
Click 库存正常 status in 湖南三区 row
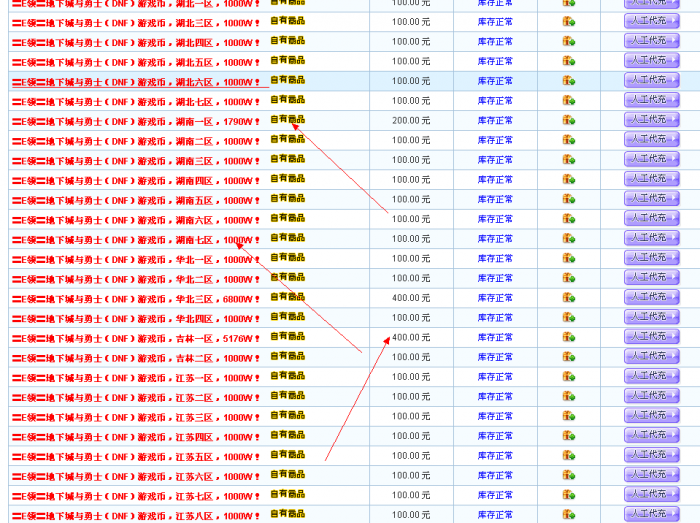point(495,160)
